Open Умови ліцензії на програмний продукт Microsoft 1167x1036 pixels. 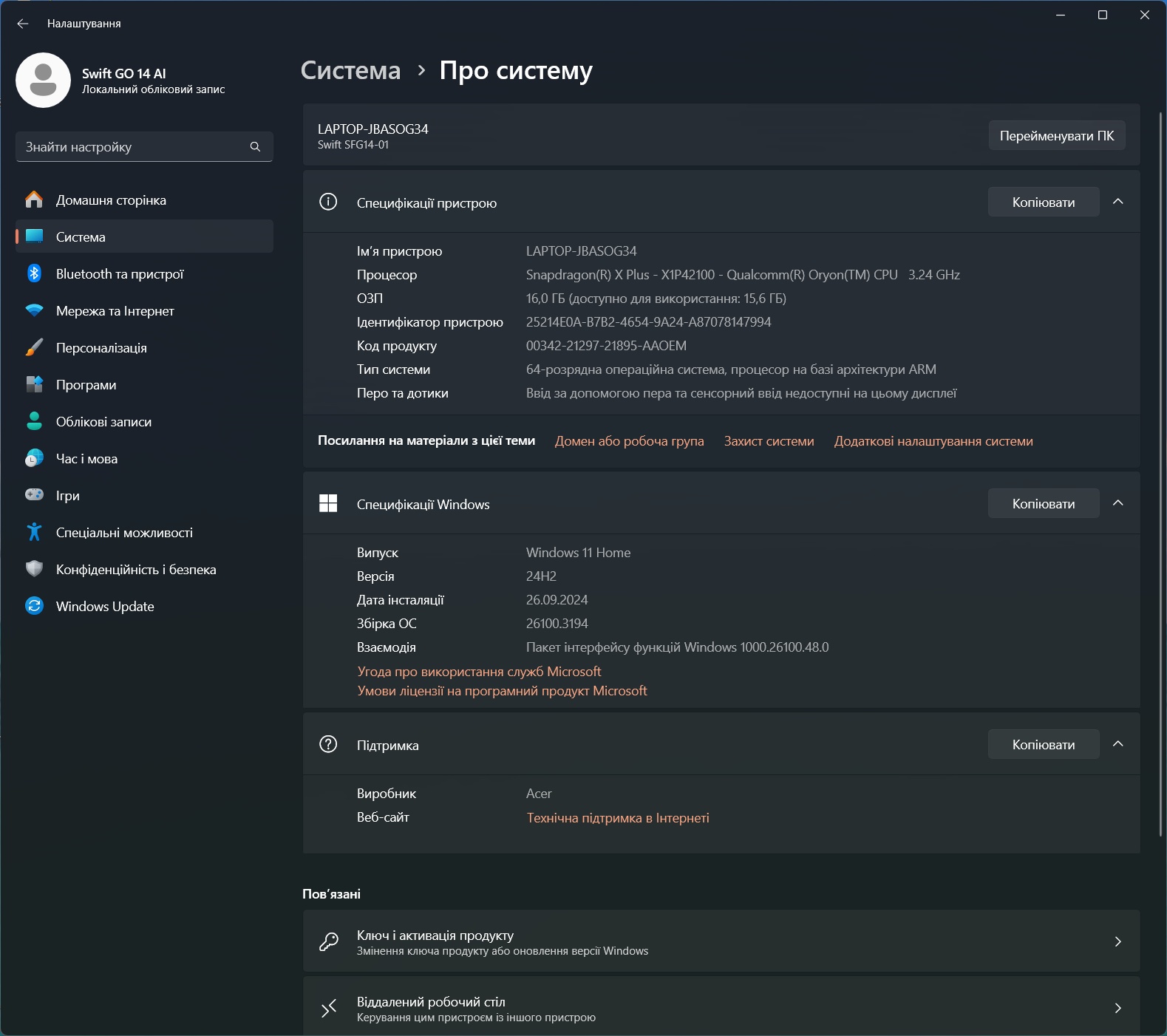[x=503, y=691]
